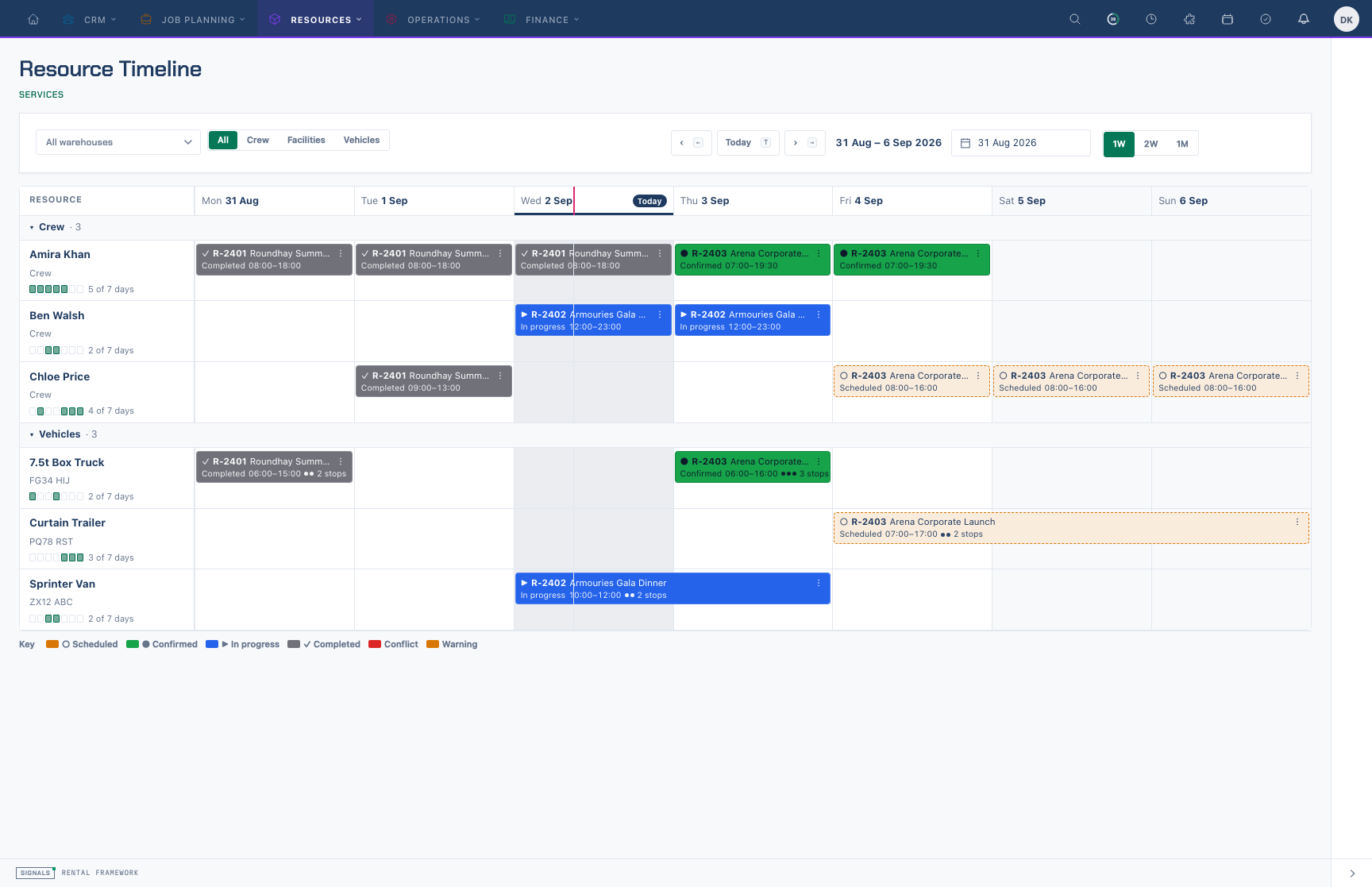This screenshot has height=887, width=1372.
Task: Open options menu on 7.5t Box Truck Monday booking
Action: [x=341, y=461]
